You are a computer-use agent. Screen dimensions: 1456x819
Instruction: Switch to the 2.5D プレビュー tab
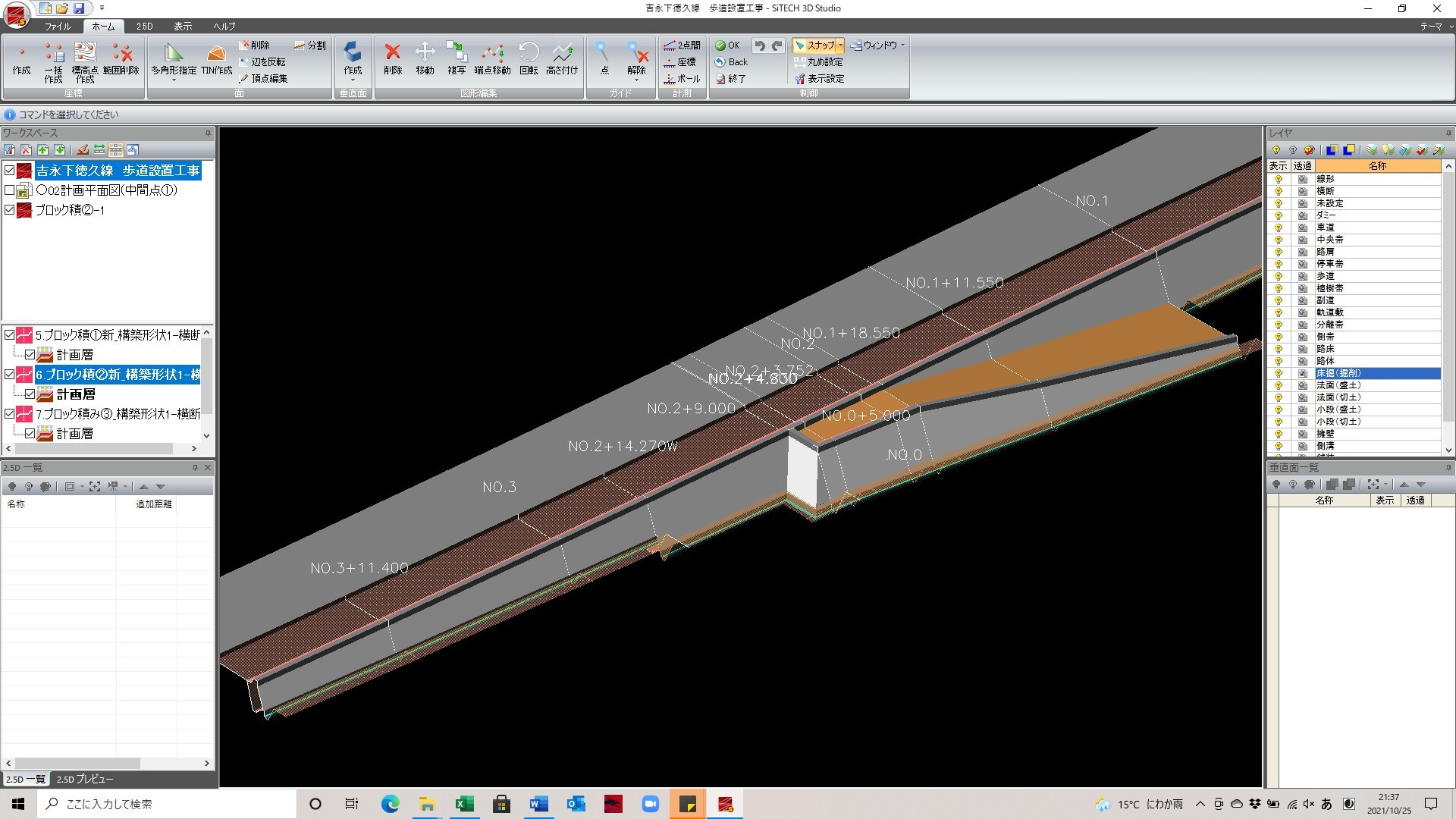pyautogui.click(x=85, y=779)
